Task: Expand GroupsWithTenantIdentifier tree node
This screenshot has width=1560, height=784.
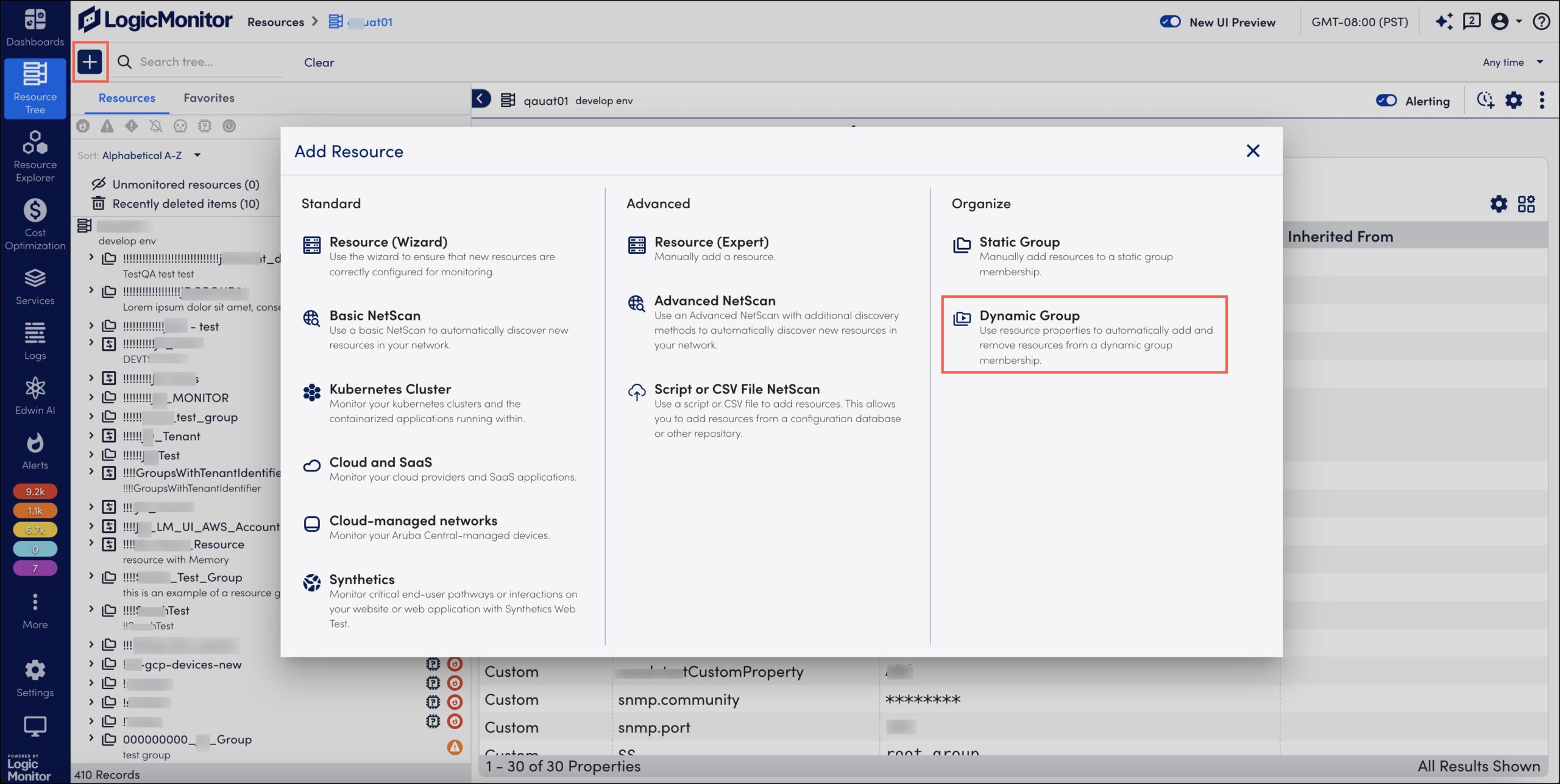Action: coord(91,472)
